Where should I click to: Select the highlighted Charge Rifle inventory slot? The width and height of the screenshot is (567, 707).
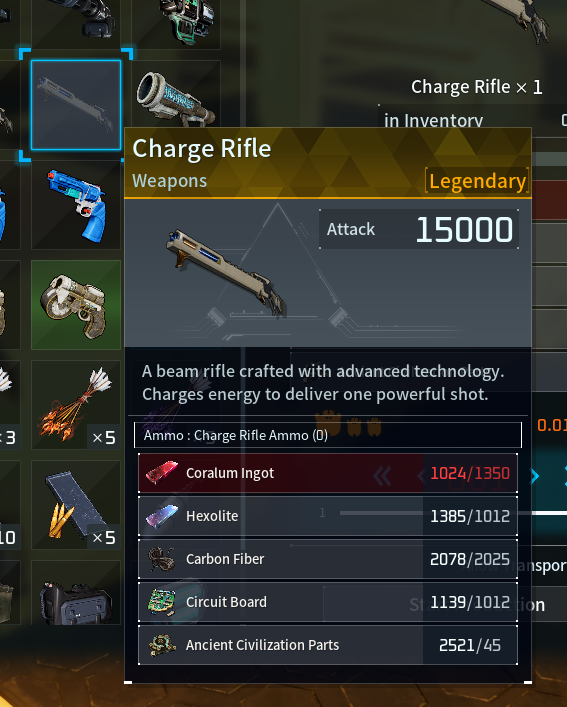(x=76, y=105)
